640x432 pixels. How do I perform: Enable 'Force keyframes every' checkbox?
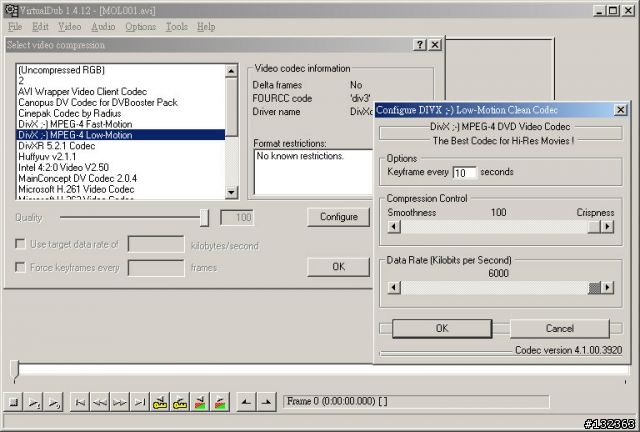(20, 267)
